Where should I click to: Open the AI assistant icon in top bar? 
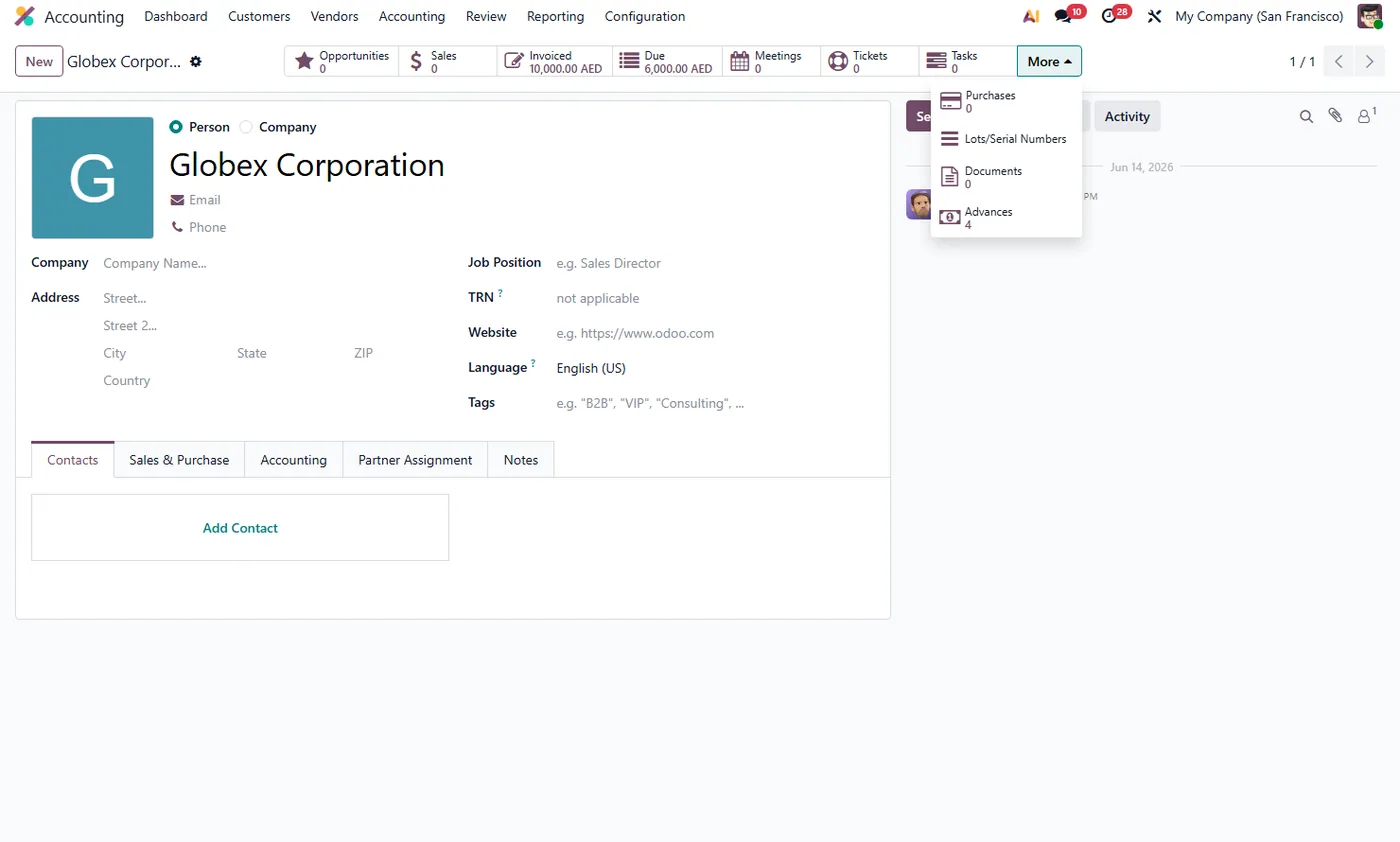(x=1031, y=17)
